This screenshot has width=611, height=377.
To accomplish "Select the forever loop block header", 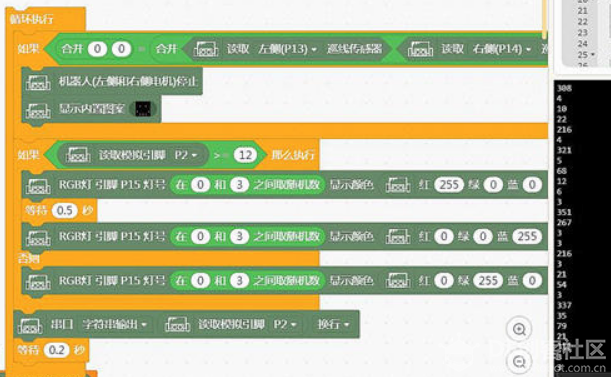I will coord(31,19).
